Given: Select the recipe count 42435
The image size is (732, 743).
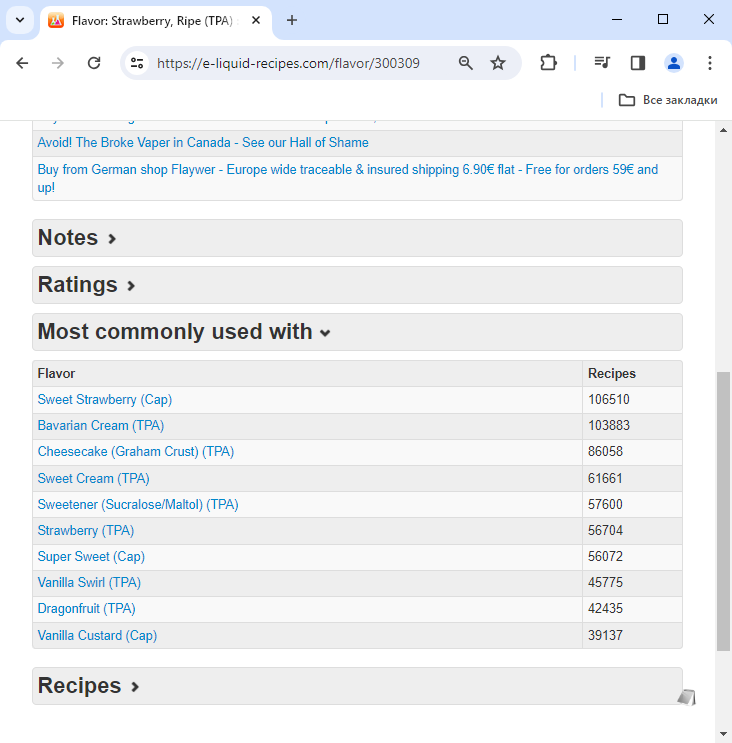Looking at the screenshot, I should click(x=605, y=608).
